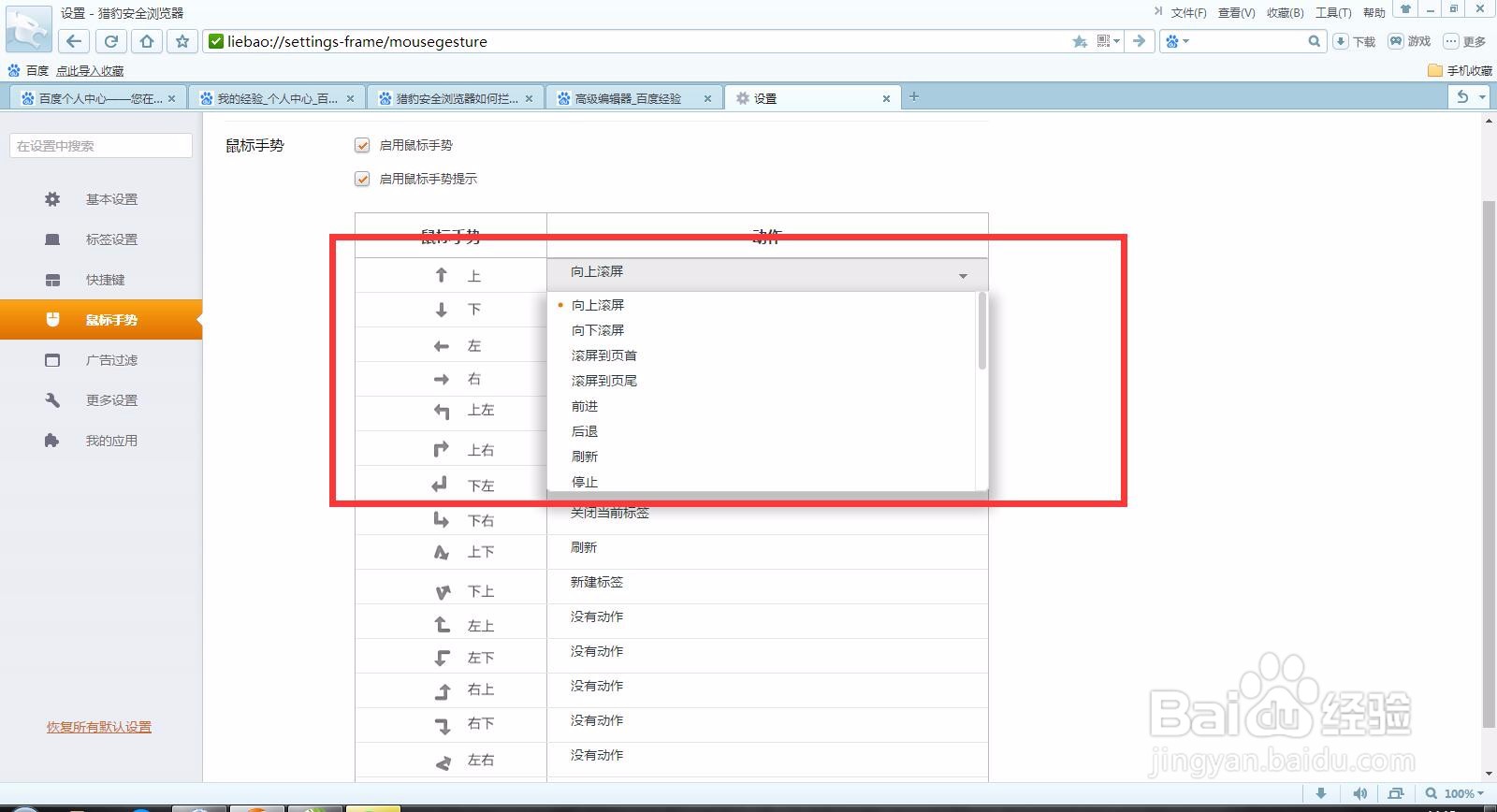Screen dimensions: 1497x812
Task: Open 广告过滤 in settings sidebar
Action: [x=101, y=360]
